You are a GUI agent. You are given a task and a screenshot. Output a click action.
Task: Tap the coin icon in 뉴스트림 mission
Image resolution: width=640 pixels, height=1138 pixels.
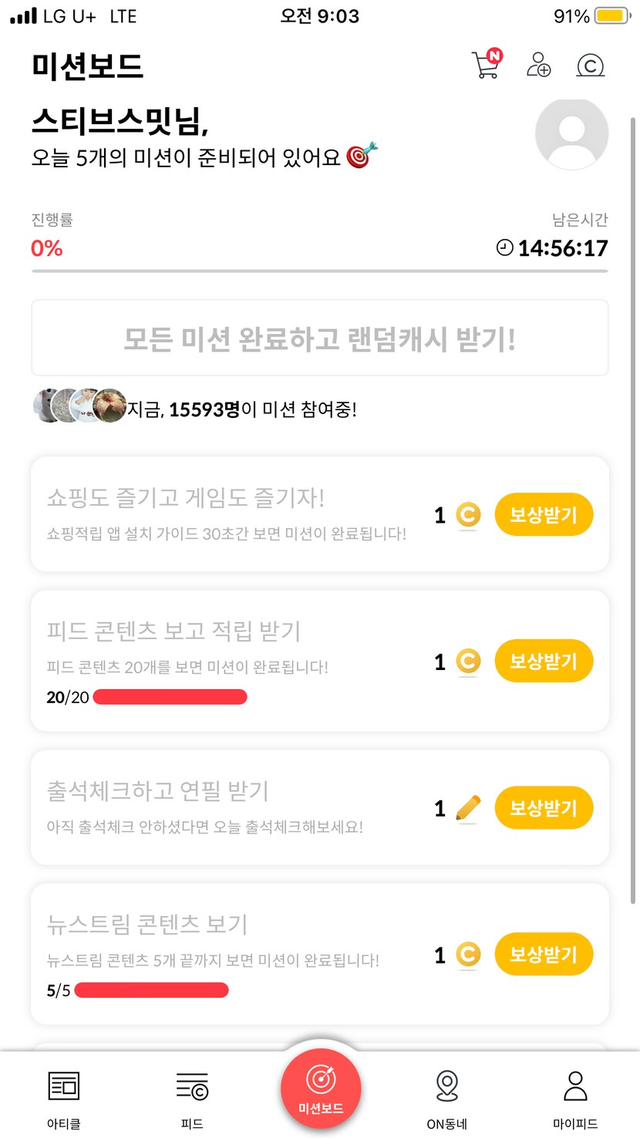click(467, 955)
